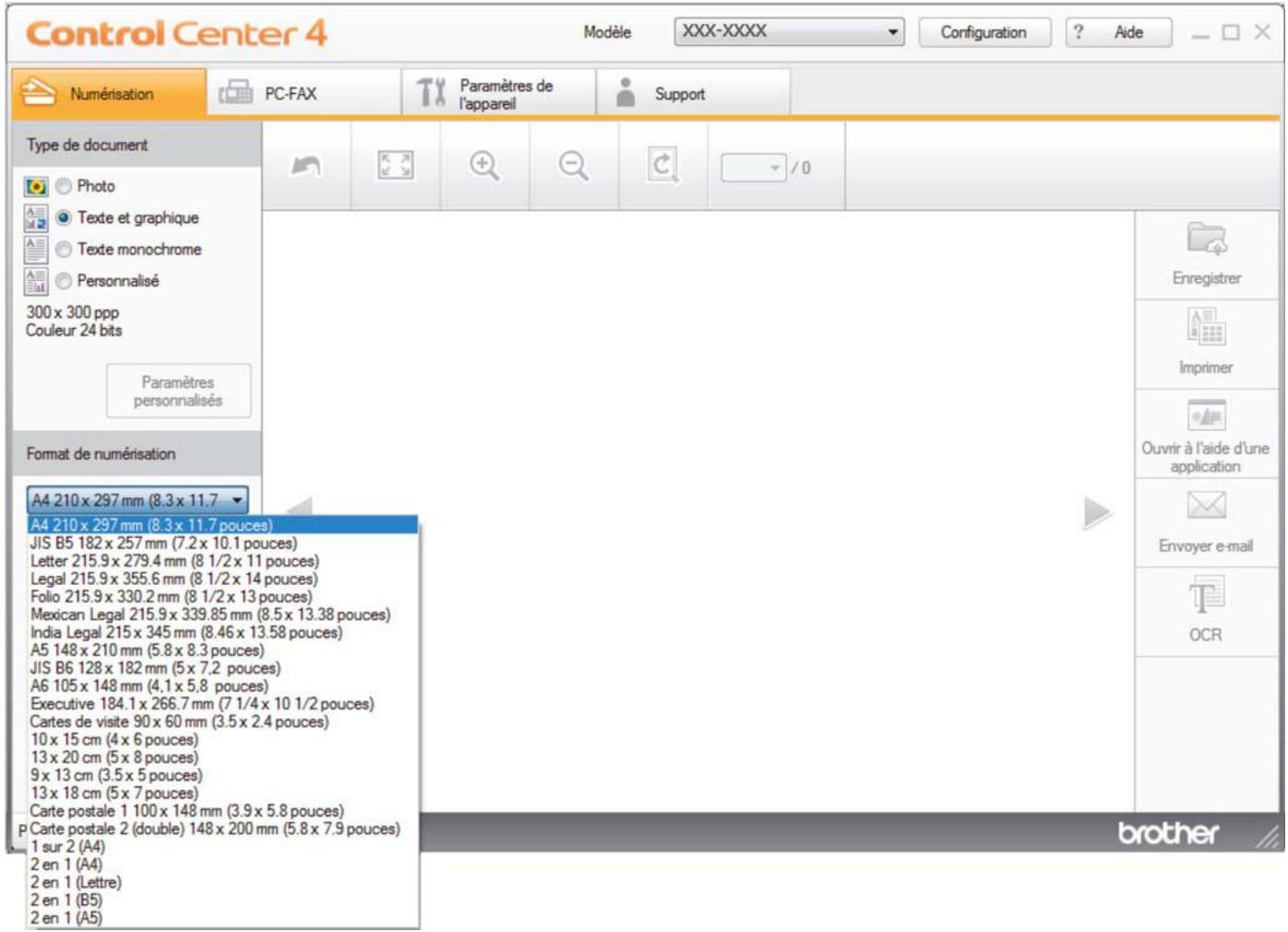The image size is (1288, 932).
Task: Click the Aide help button
Action: 1118,32
